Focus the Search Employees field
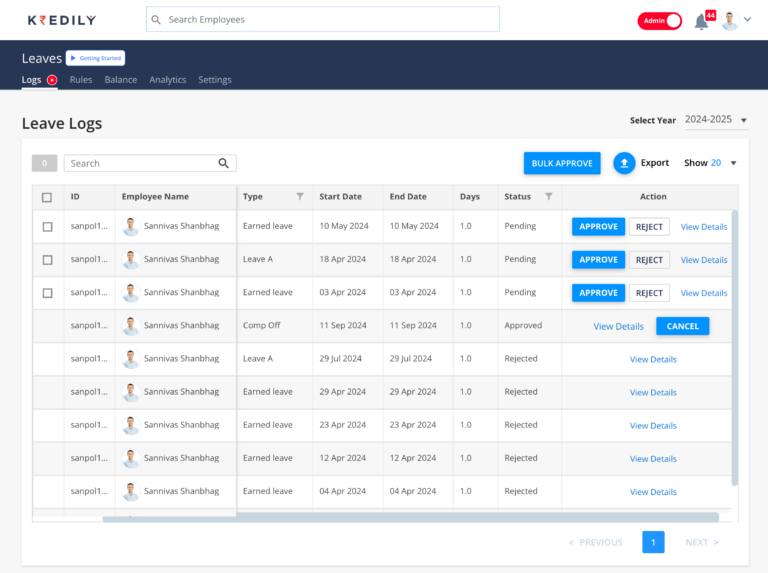The width and height of the screenshot is (768, 573). [x=323, y=20]
